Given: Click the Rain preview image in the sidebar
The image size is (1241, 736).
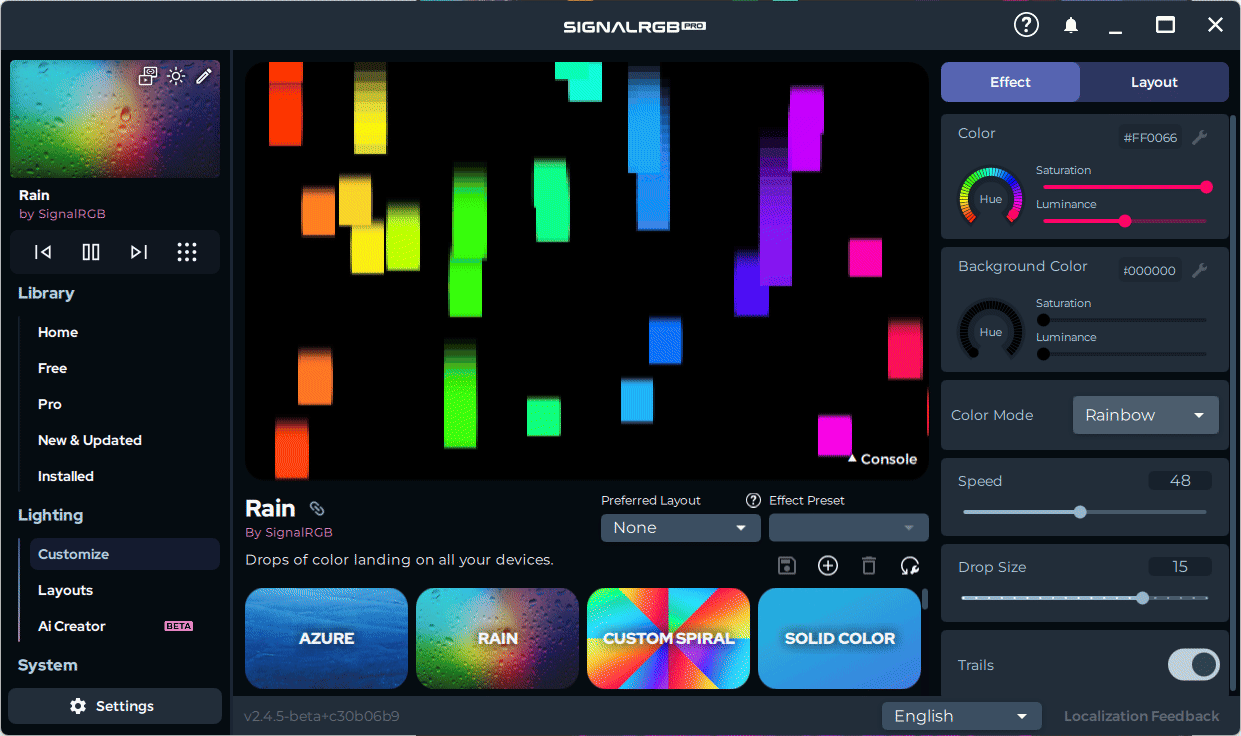Looking at the screenshot, I should (x=115, y=119).
